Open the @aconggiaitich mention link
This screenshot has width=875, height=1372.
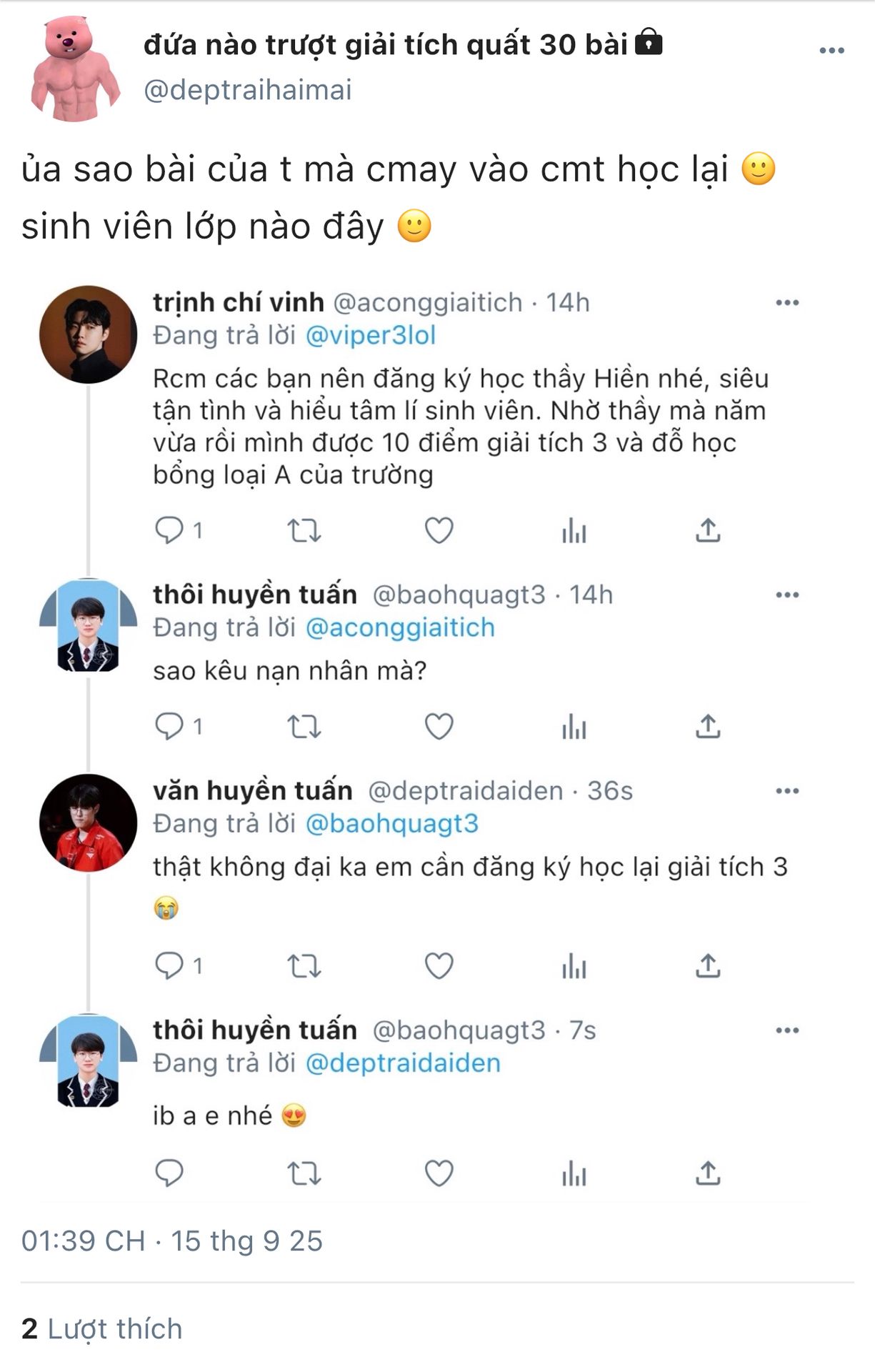pyautogui.click(x=400, y=628)
